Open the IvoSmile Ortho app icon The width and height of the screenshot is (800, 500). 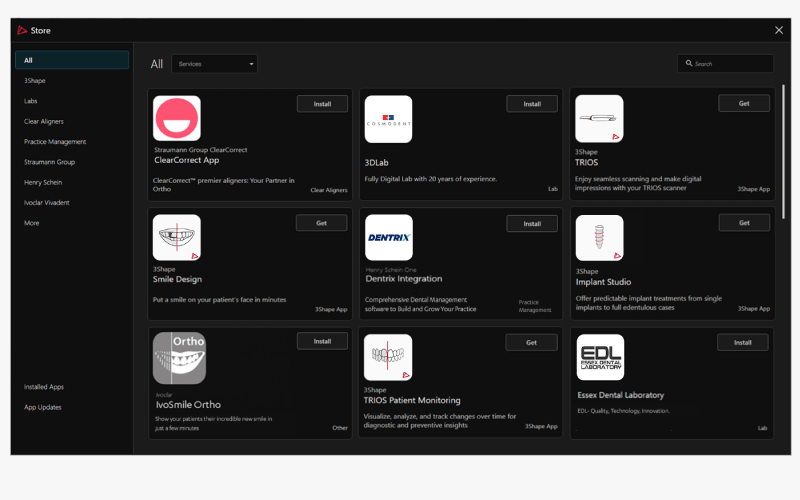click(179, 358)
